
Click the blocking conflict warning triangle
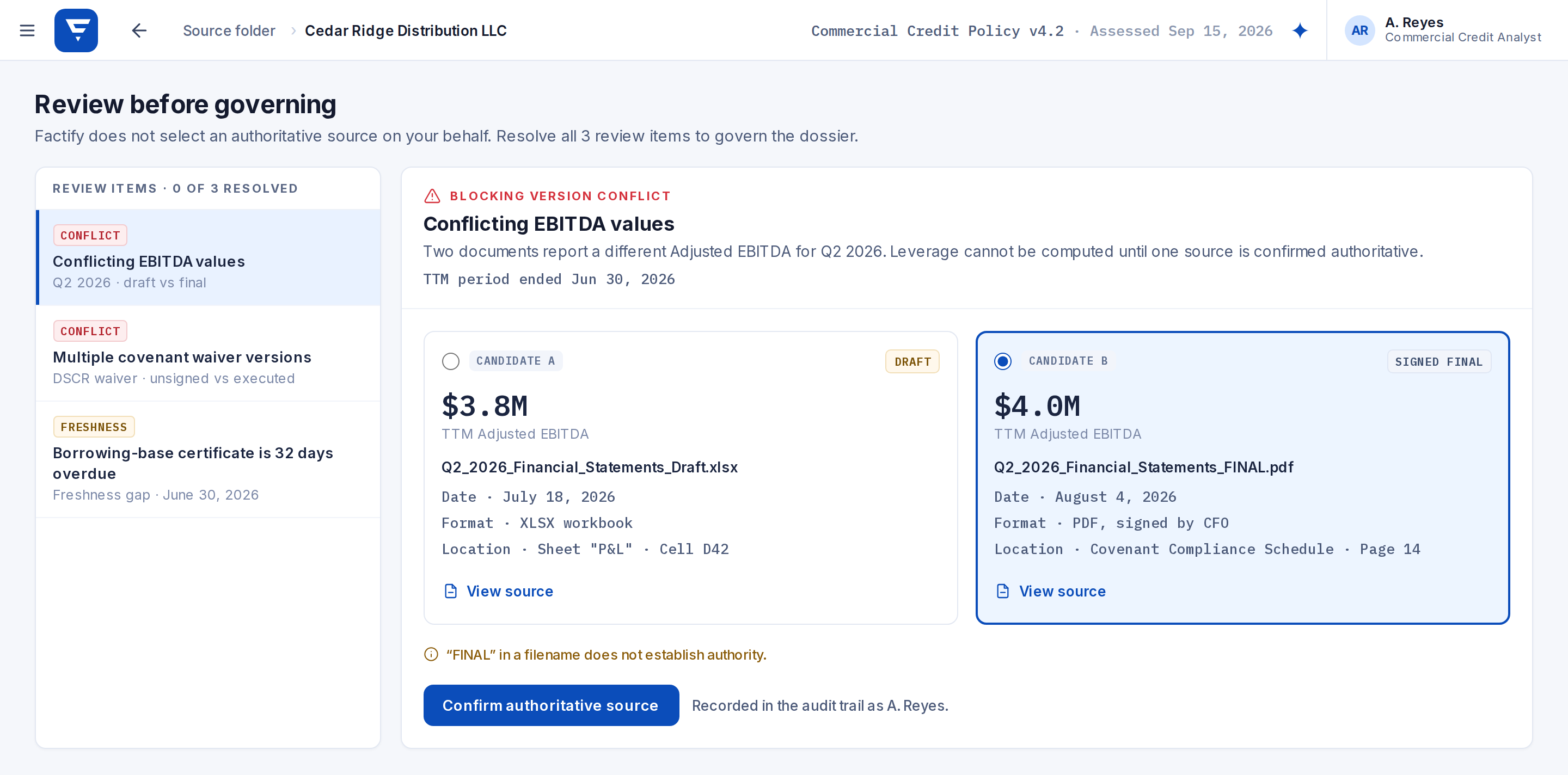click(x=432, y=196)
